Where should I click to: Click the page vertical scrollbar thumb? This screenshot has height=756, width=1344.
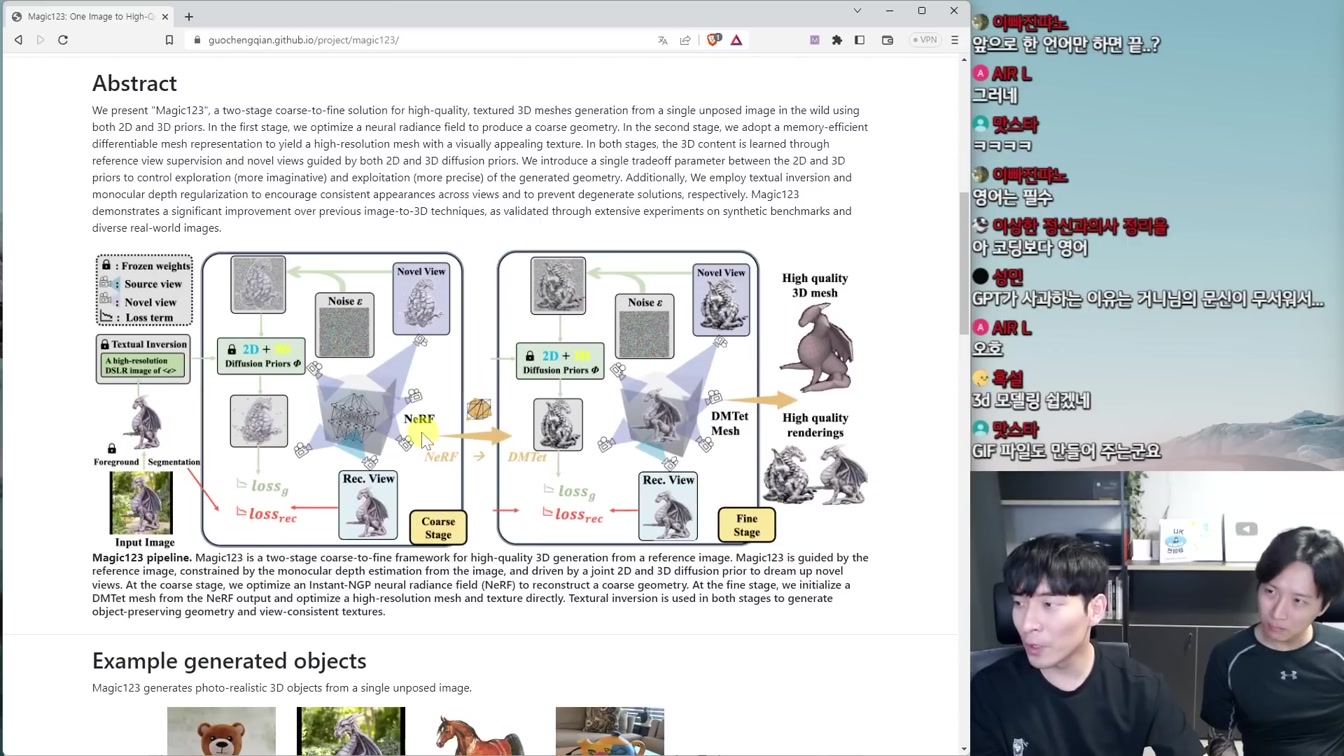964,262
